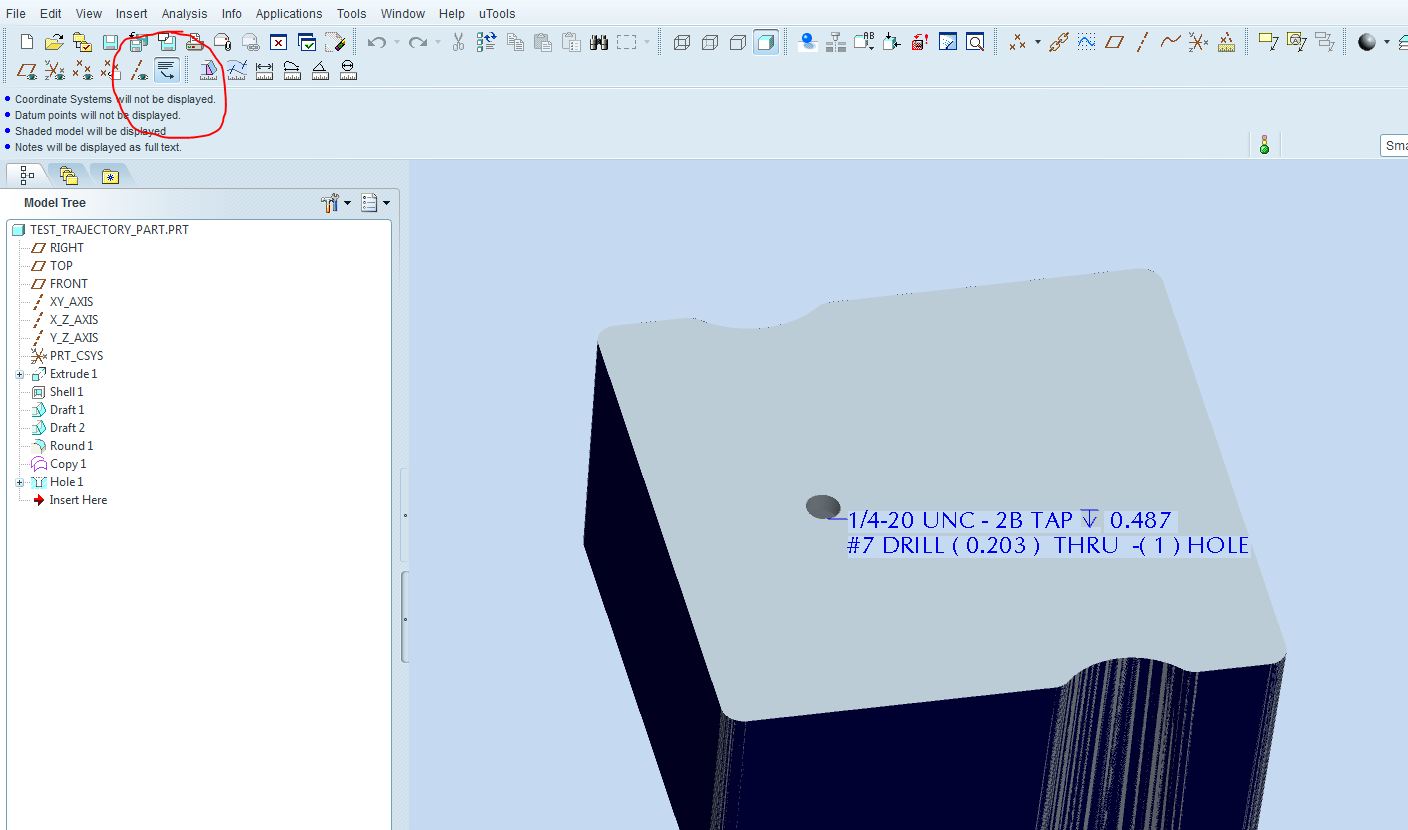Image resolution: width=1408 pixels, height=830 pixels.
Task: Click the Datum Curve wavy line tool
Action: coord(1171,42)
